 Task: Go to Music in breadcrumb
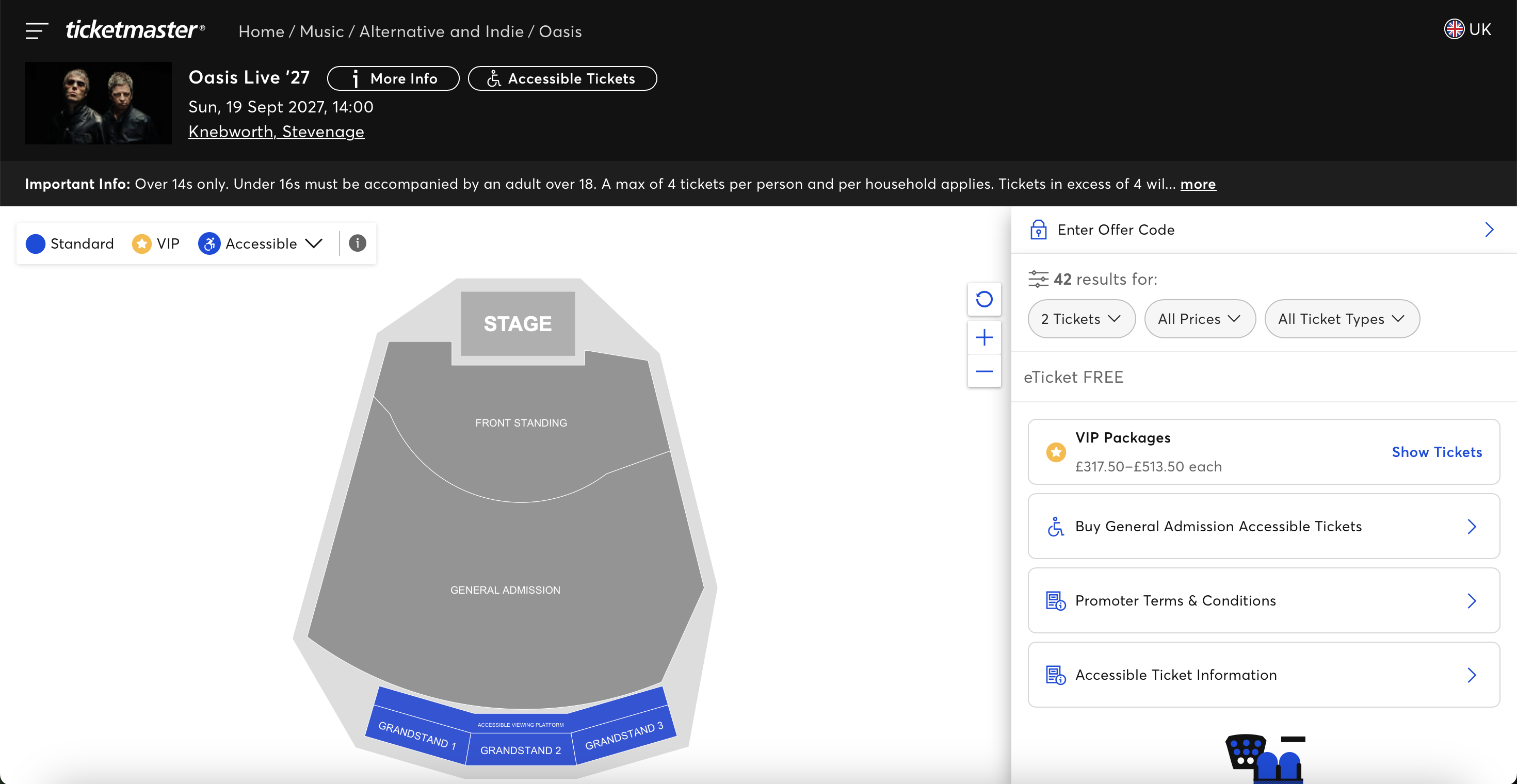321,31
